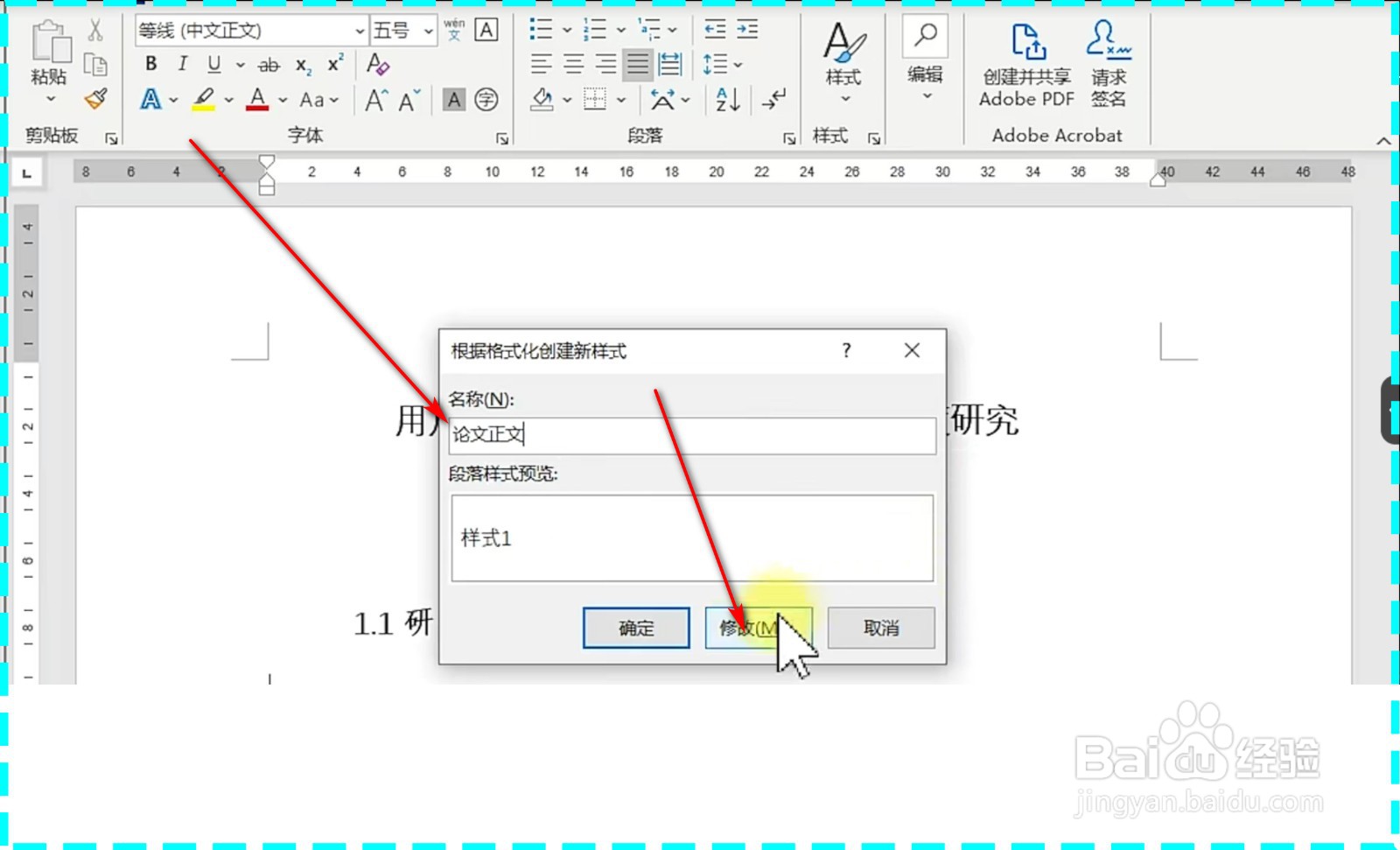The height and width of the screenshot is (850, 1400).
Task: Open line spacing options
Action: point(723,64)
